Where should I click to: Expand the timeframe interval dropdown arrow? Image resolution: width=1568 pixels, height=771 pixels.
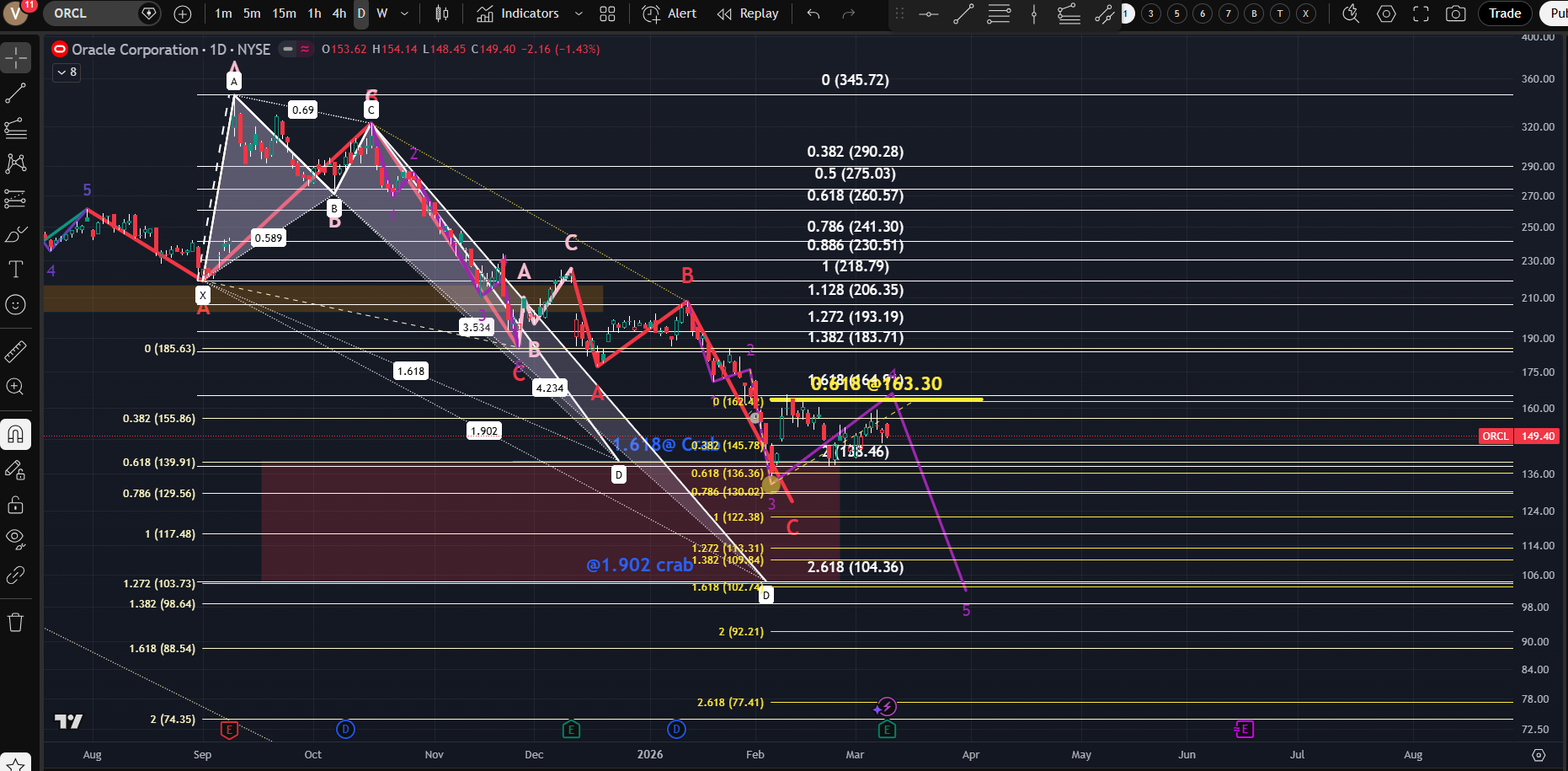(405, 13)
